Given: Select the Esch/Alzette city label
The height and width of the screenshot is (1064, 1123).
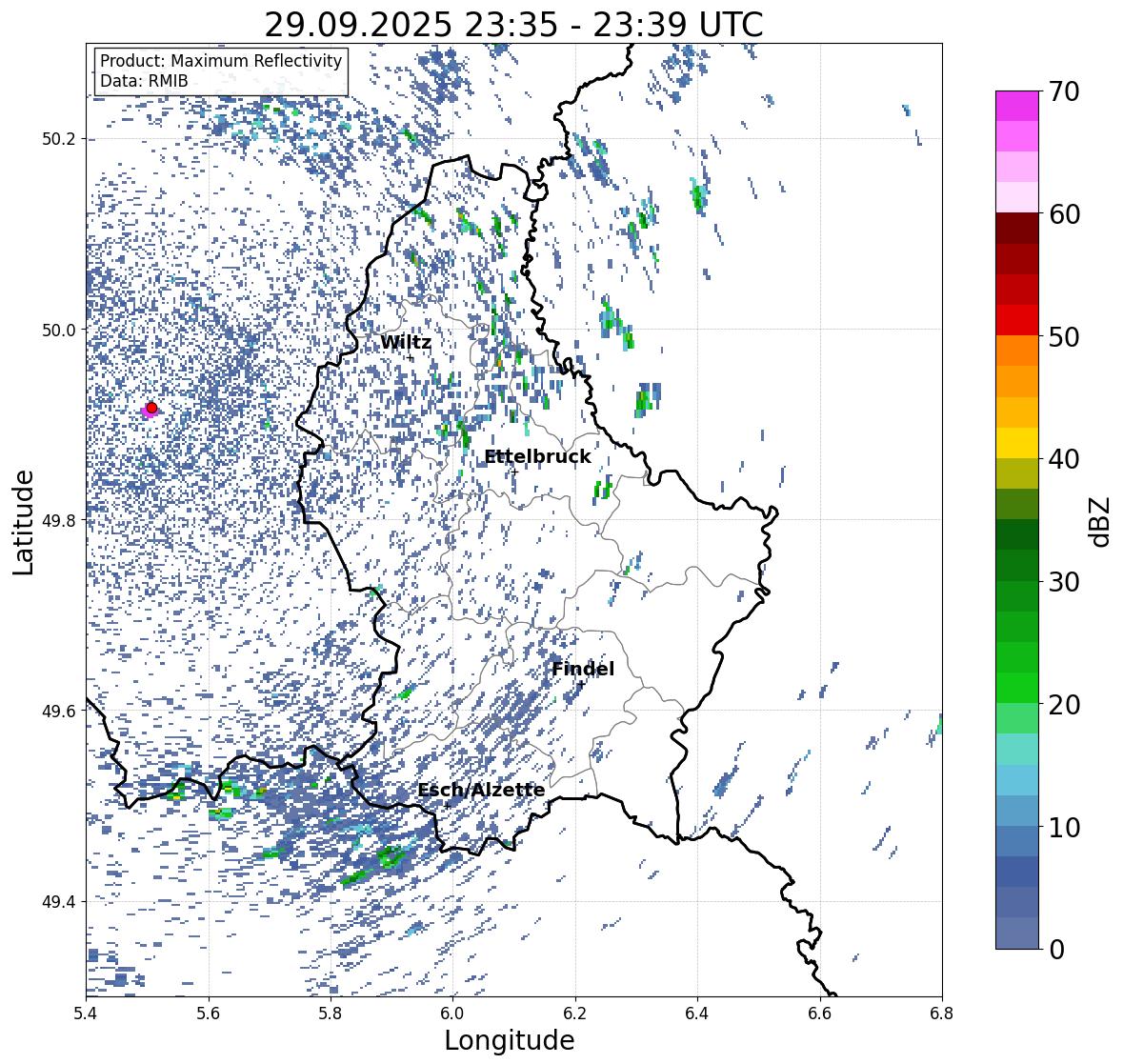Looking at the screenshot, I should [481, 791].
